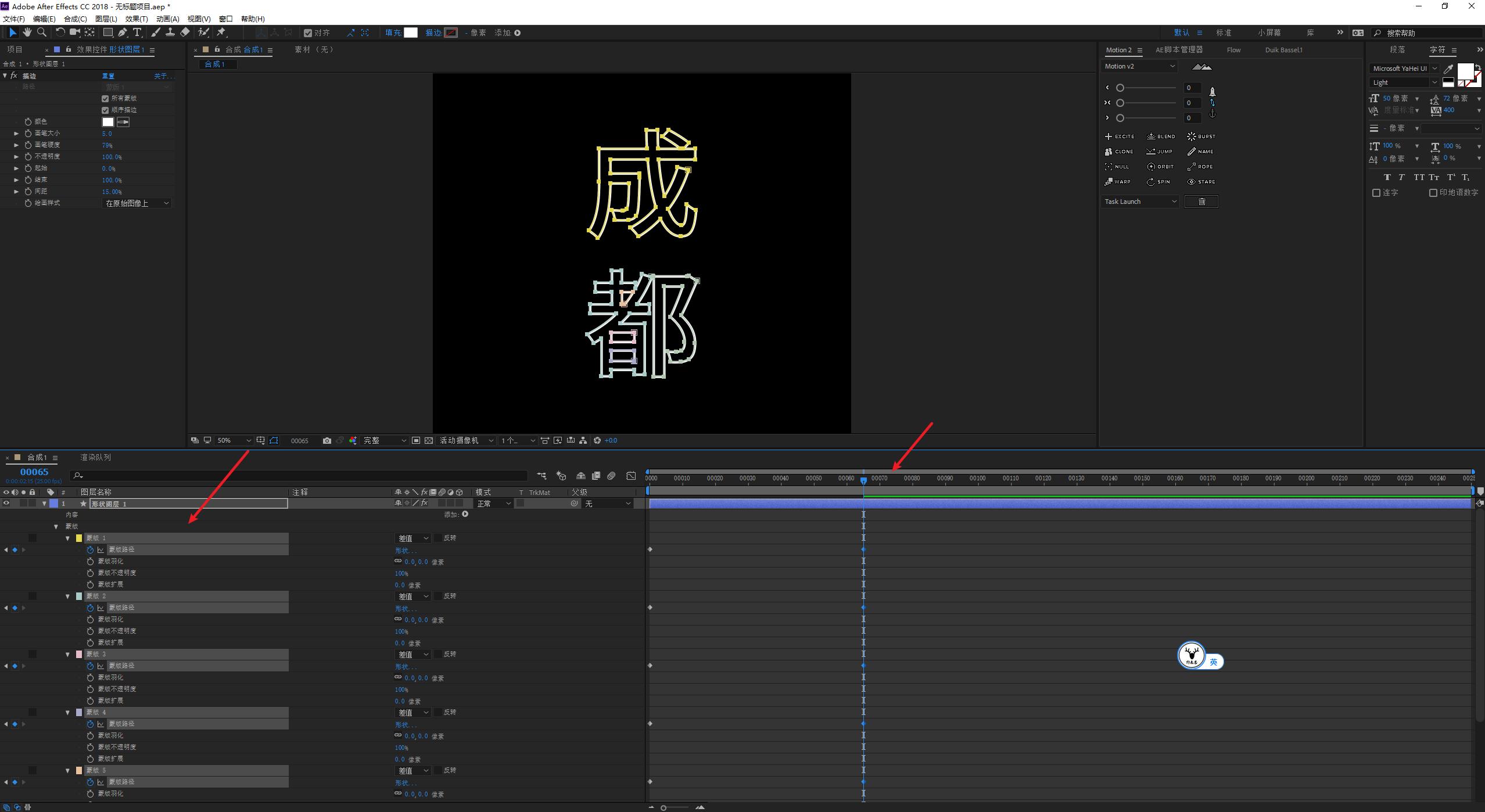Click the trash icon in Motion panel

[1201, 202]
